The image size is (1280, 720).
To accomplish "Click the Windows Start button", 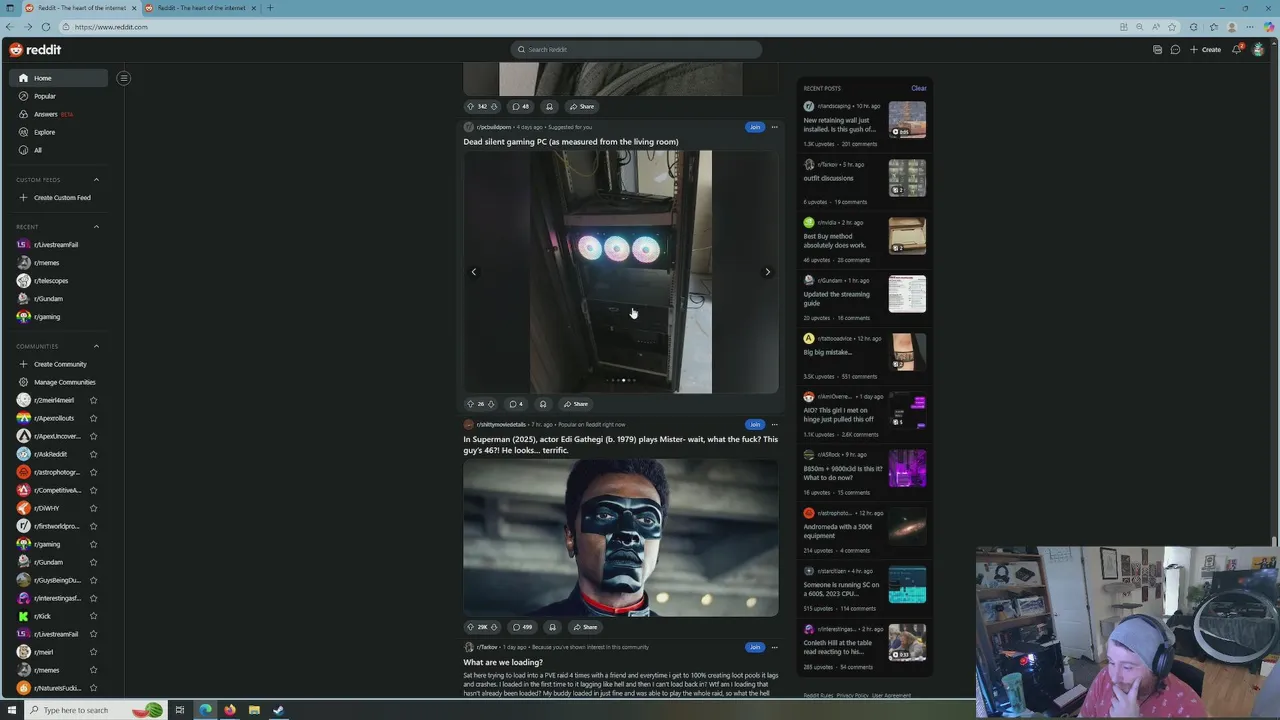I will (x=11, y=710).
